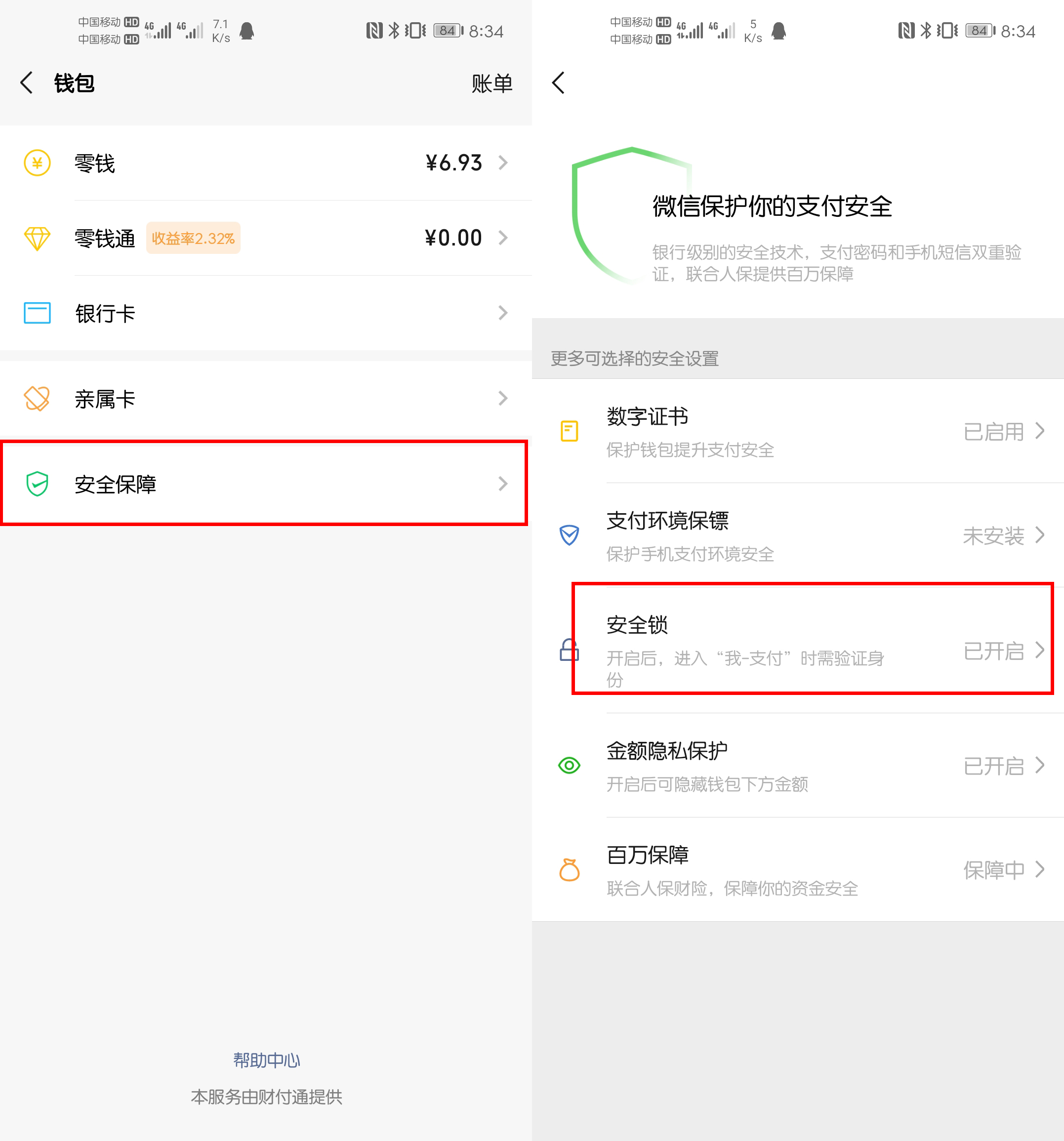Tap the blue 支付环境保镖 shield icon
Screen dimensions: 1064x1141
(x=570, y=535)
